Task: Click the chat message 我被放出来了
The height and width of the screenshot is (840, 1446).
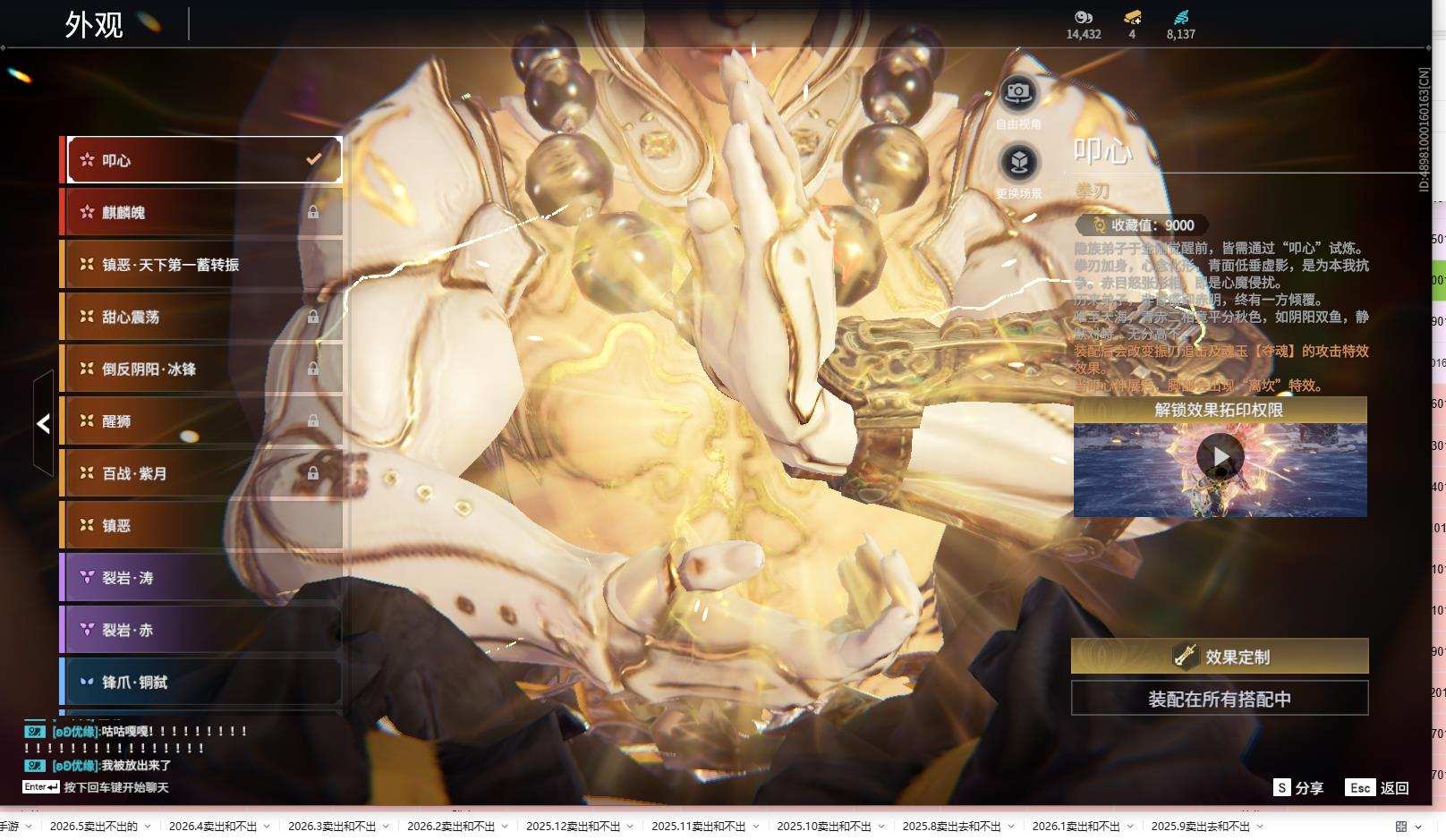Action: coord(136,766)
